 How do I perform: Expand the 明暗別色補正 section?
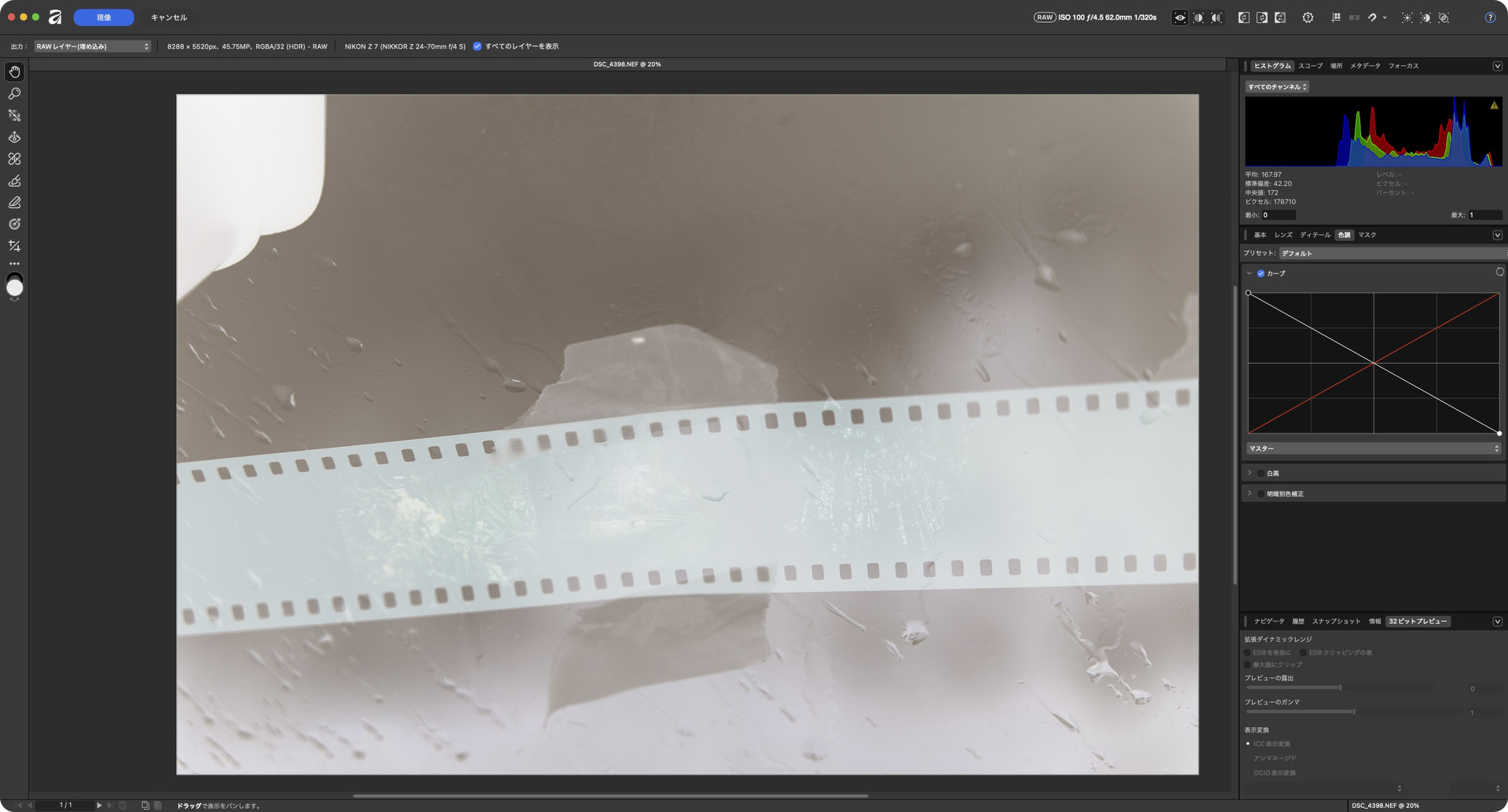(x=1250, y=493)
